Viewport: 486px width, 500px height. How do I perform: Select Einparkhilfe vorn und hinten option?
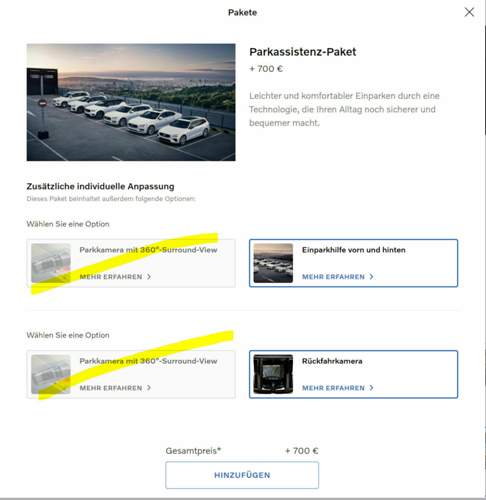353,263
